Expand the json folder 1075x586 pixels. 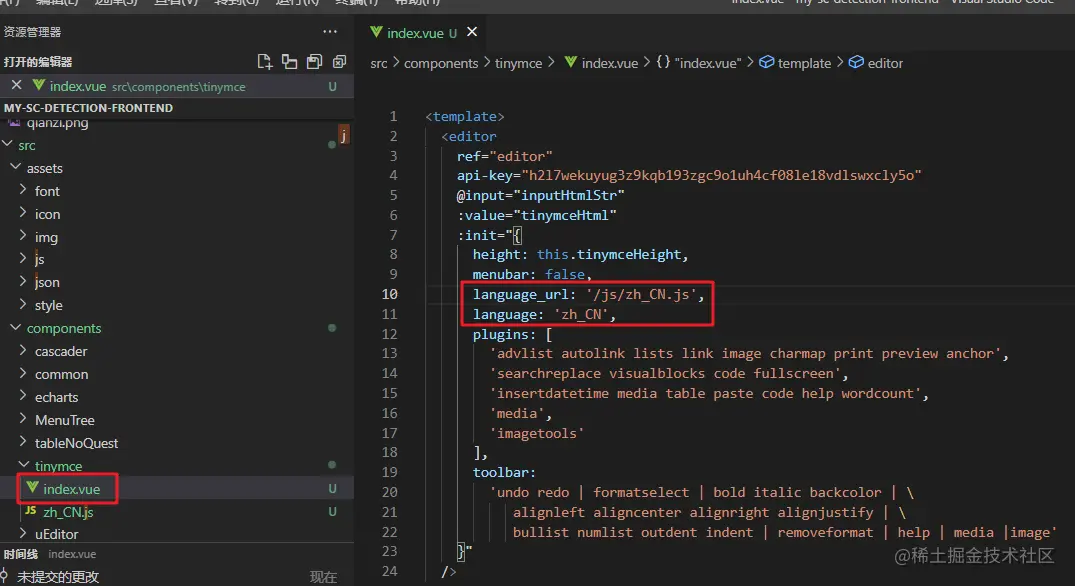click(x=23, y=281)
